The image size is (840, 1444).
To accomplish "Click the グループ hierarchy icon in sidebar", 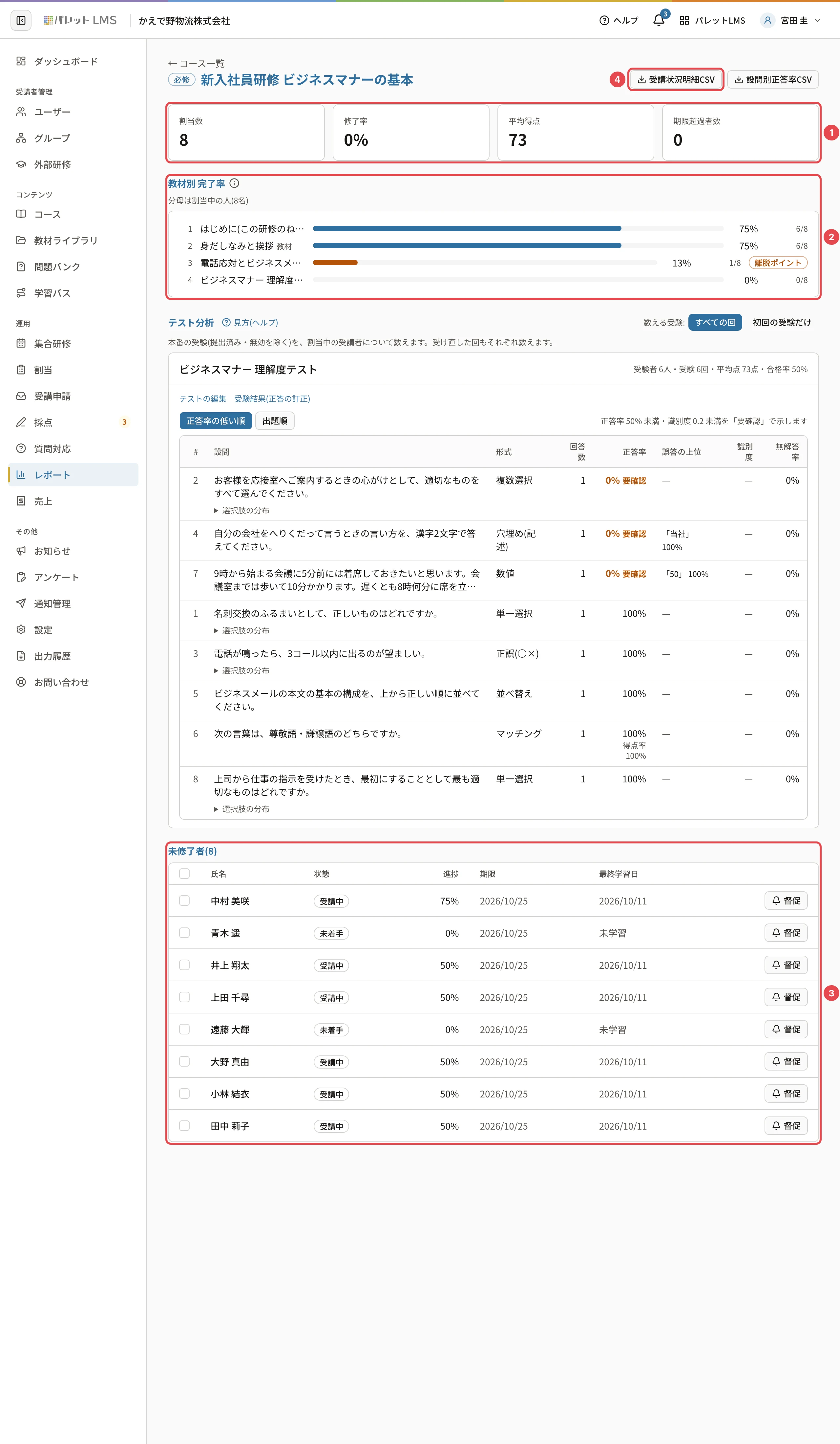I will pyautogui.click(x=21, y=138).
